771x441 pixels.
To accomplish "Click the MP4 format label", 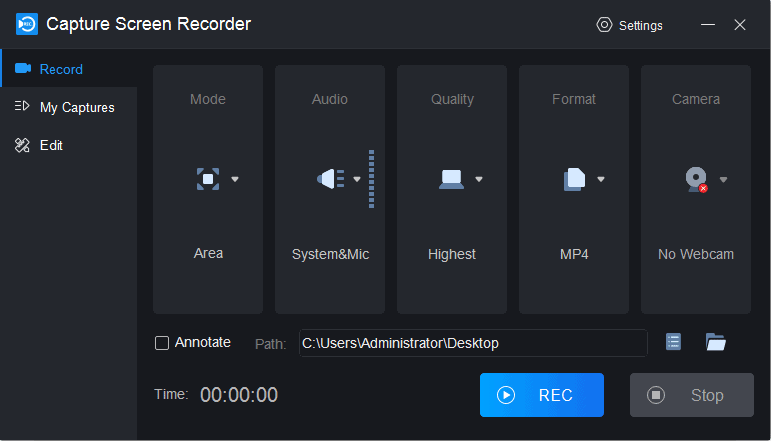I will click(x=574, y=254).
